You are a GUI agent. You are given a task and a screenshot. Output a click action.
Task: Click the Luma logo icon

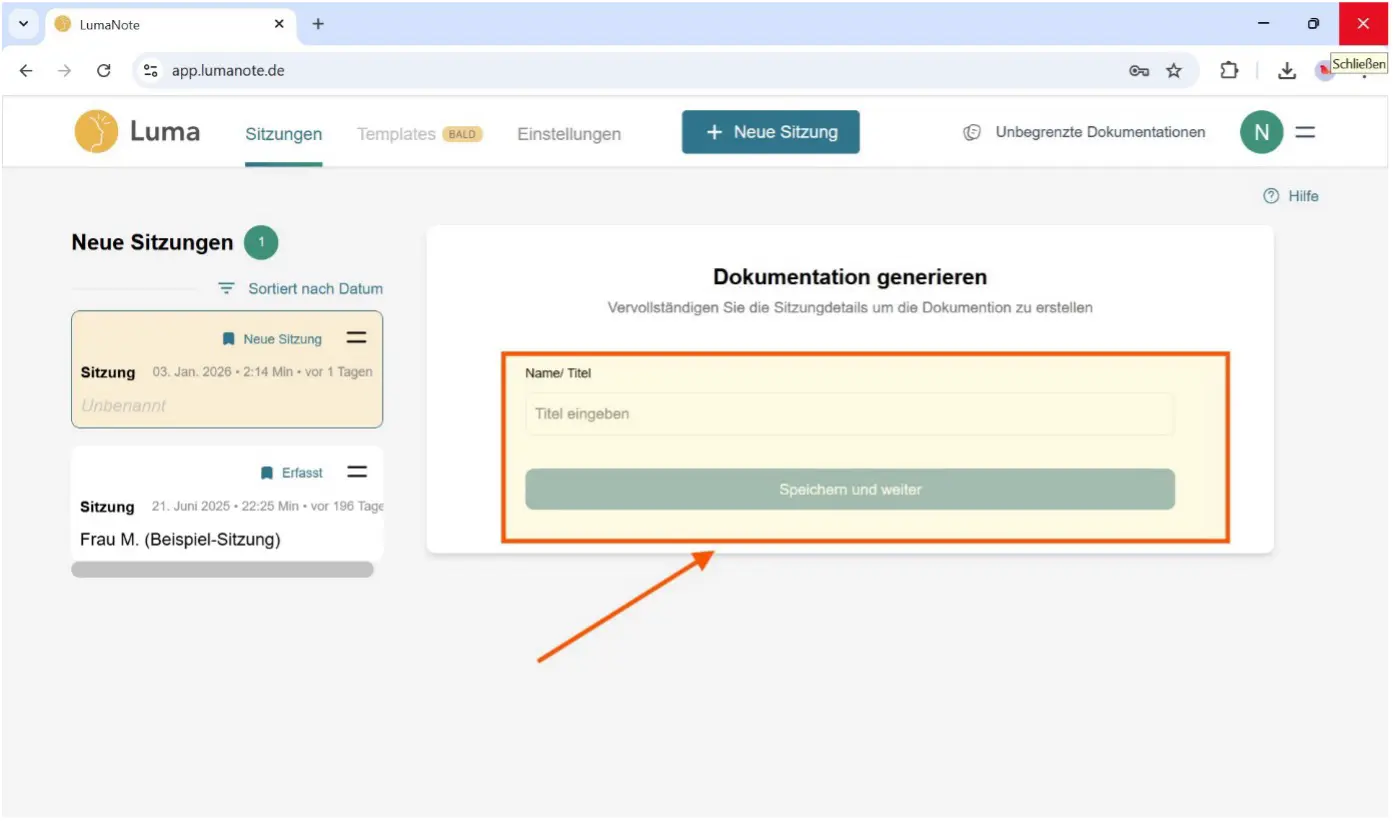click(x=96, y=132)
